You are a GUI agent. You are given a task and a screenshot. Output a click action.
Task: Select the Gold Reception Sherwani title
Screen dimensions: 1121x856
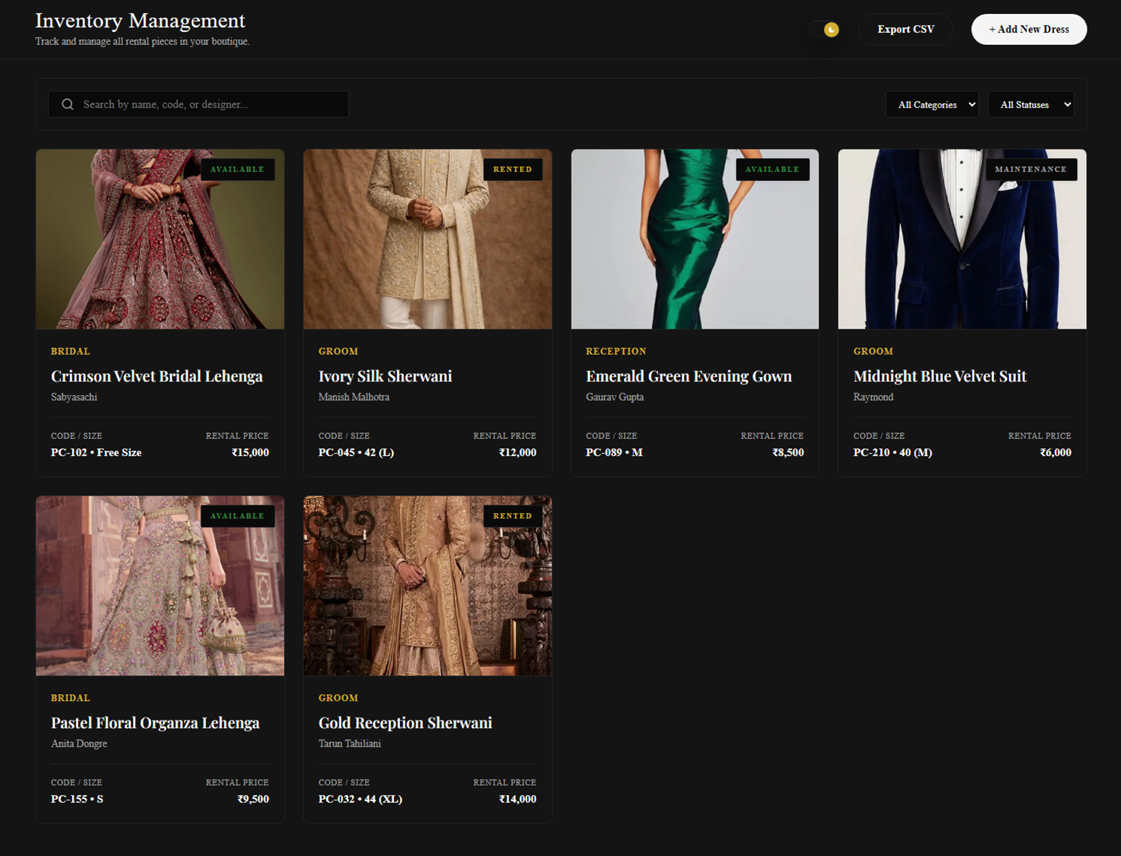[405, 723]
